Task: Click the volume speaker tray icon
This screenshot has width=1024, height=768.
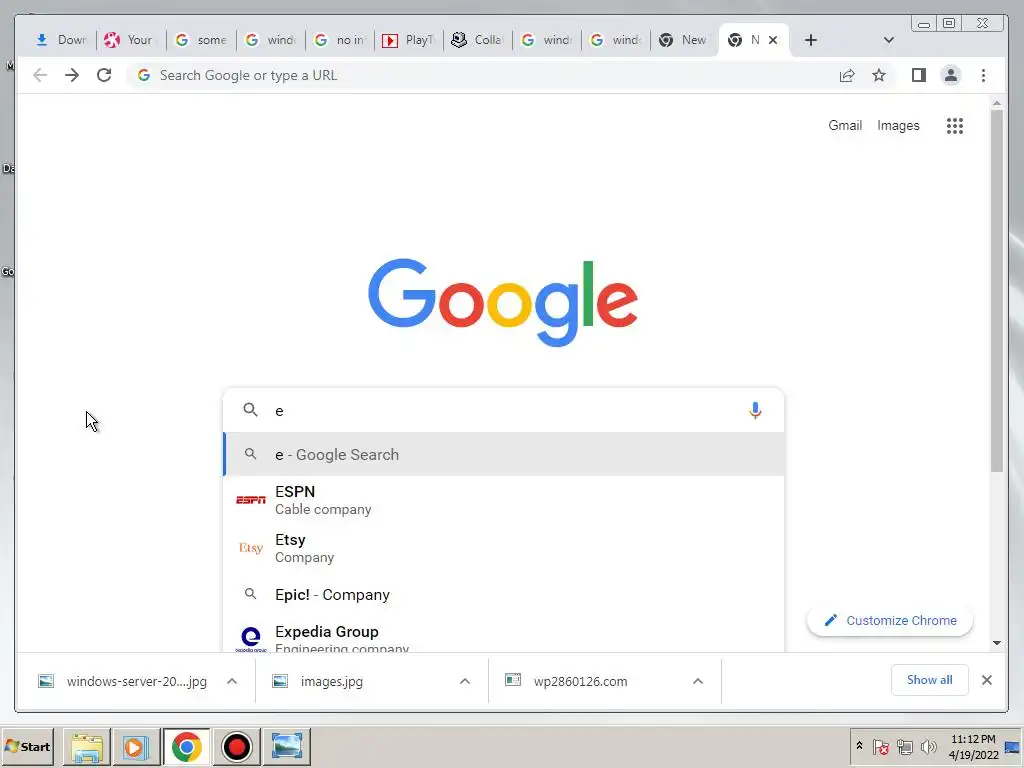Action: [928, 746]
